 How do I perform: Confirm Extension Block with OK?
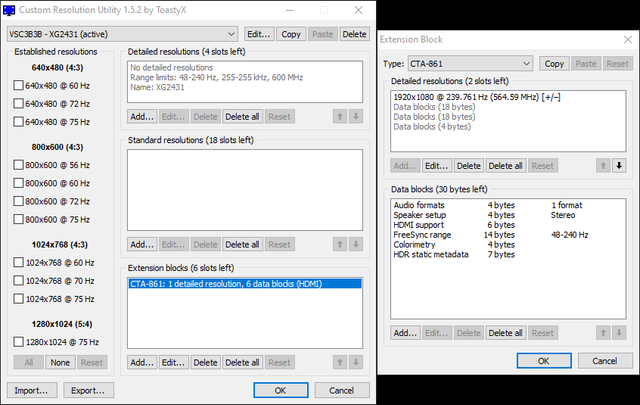(544, 361)
